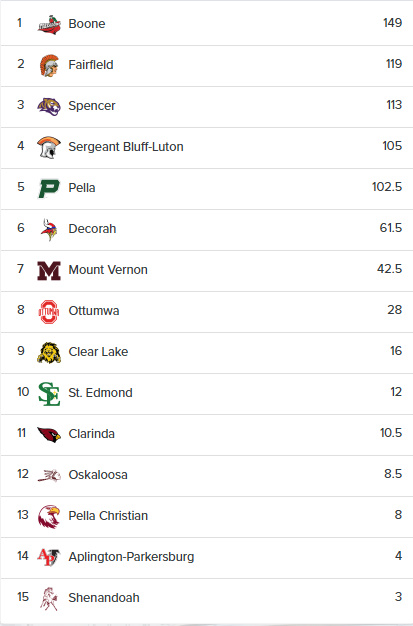Click the red Ottumwa logo
This screenshot has height=626, width=413.
pos(49,311)
